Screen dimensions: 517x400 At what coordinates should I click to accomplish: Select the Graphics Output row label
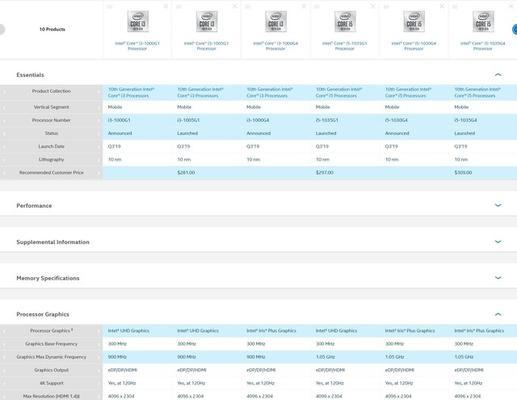point(51,370)
